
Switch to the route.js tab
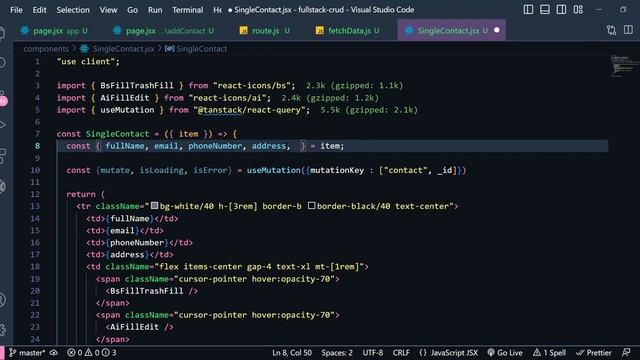coord(264,31)
